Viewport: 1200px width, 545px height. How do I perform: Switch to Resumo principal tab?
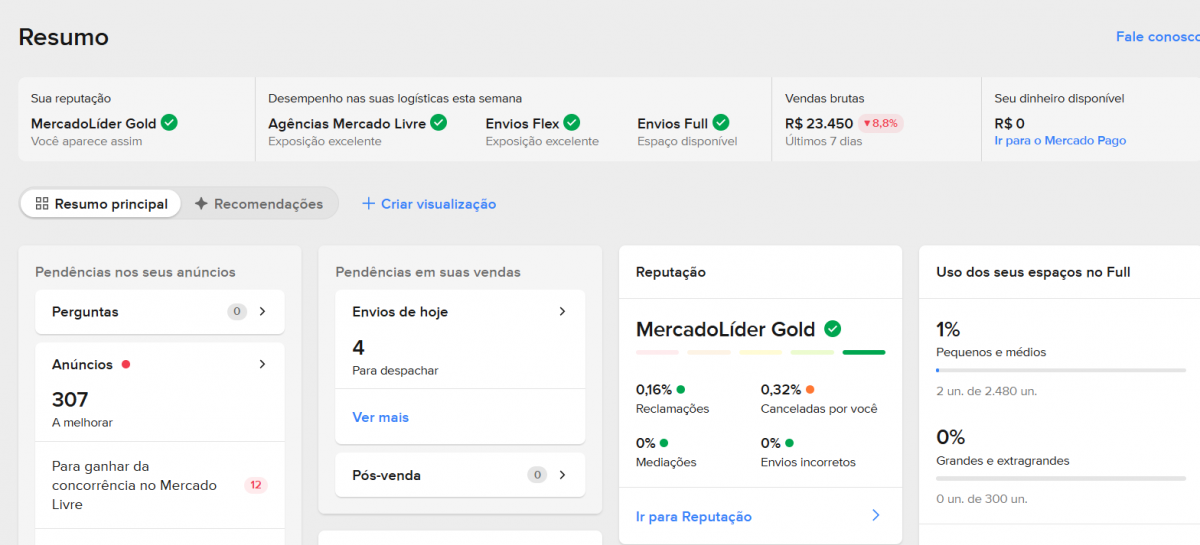(x=101, y=204)
